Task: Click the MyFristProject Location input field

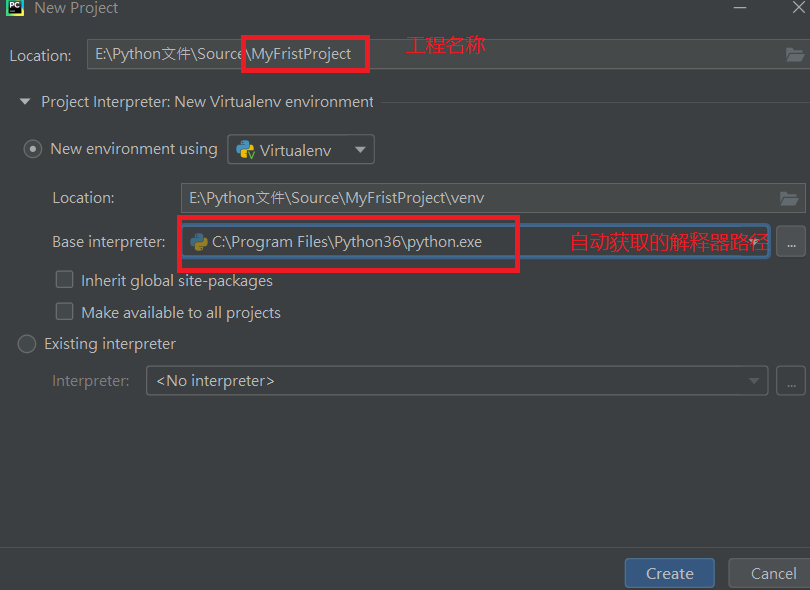Action: (x=300, y=55)
